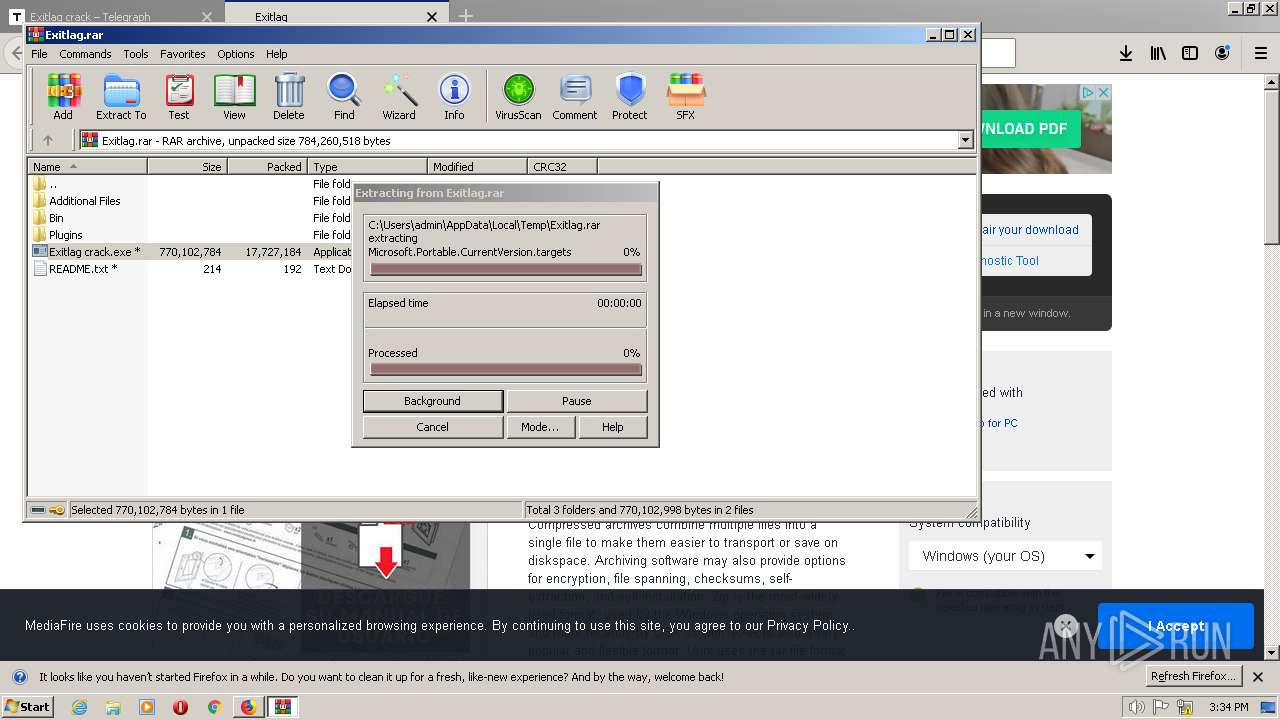Click the Test archive icon

point(179,97)
